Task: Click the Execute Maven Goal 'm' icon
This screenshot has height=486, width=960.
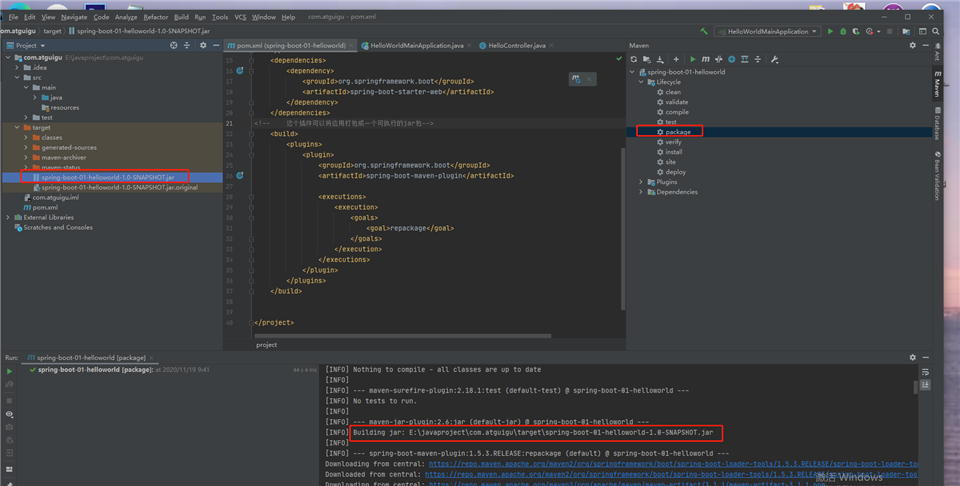Action: coord(706,59)
